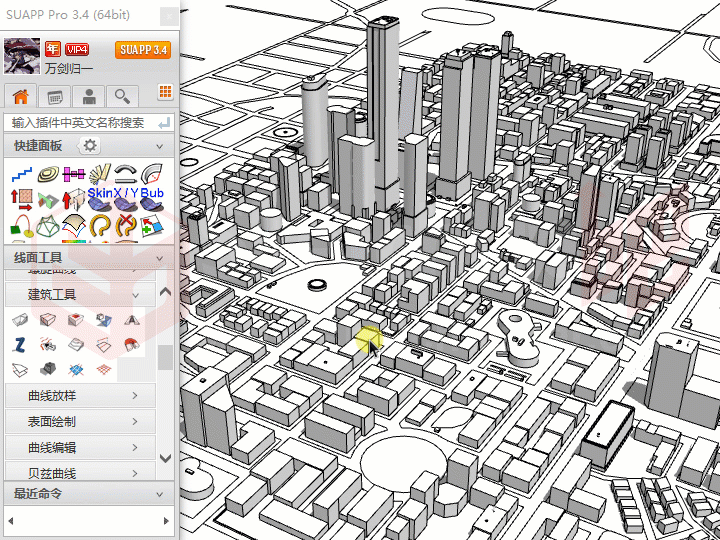Click the plugin name search input field
Screen dimensions: 720x540
click(78, 122)
